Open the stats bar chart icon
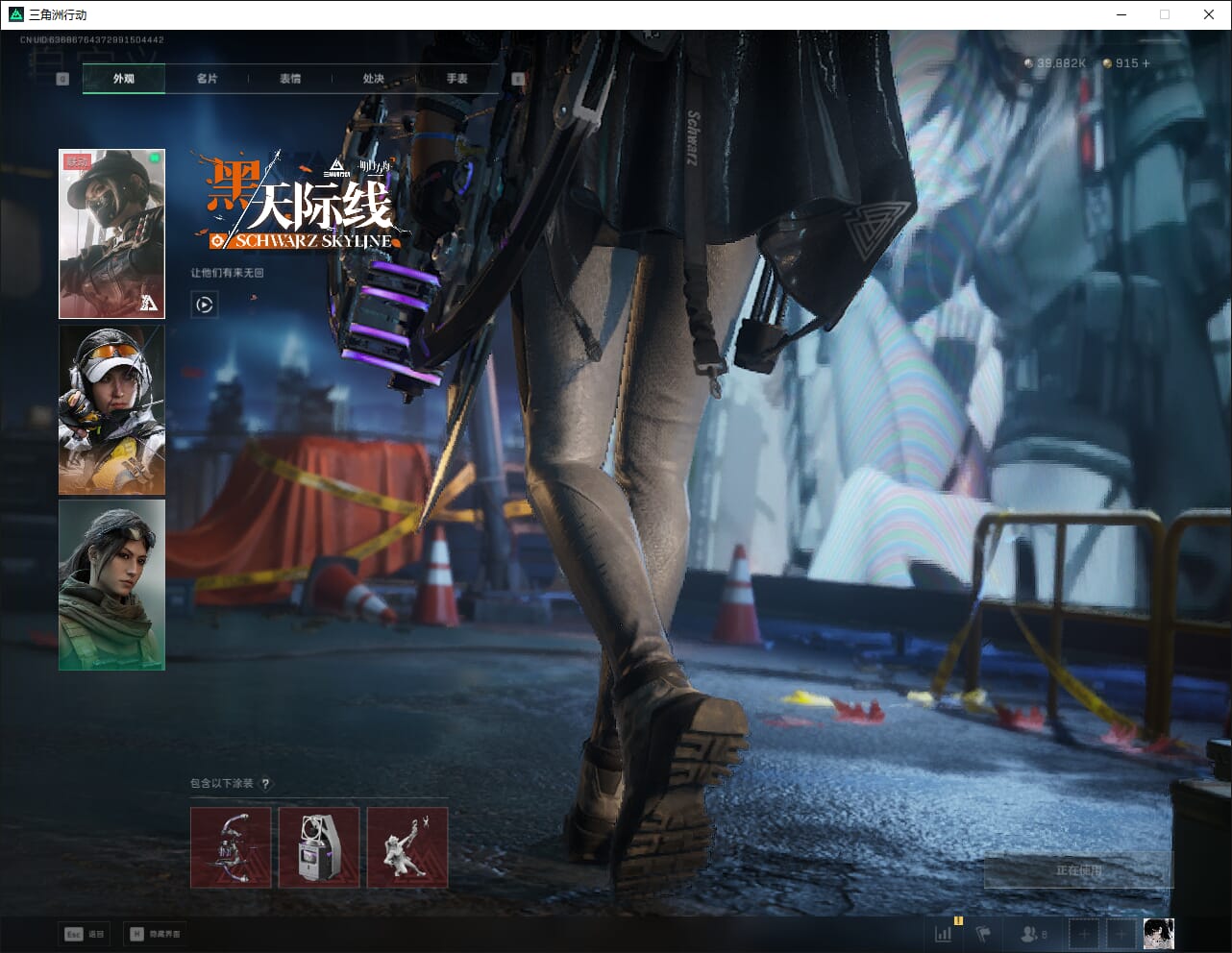This screenshot has height=953, width=1232. click(944, 933)
